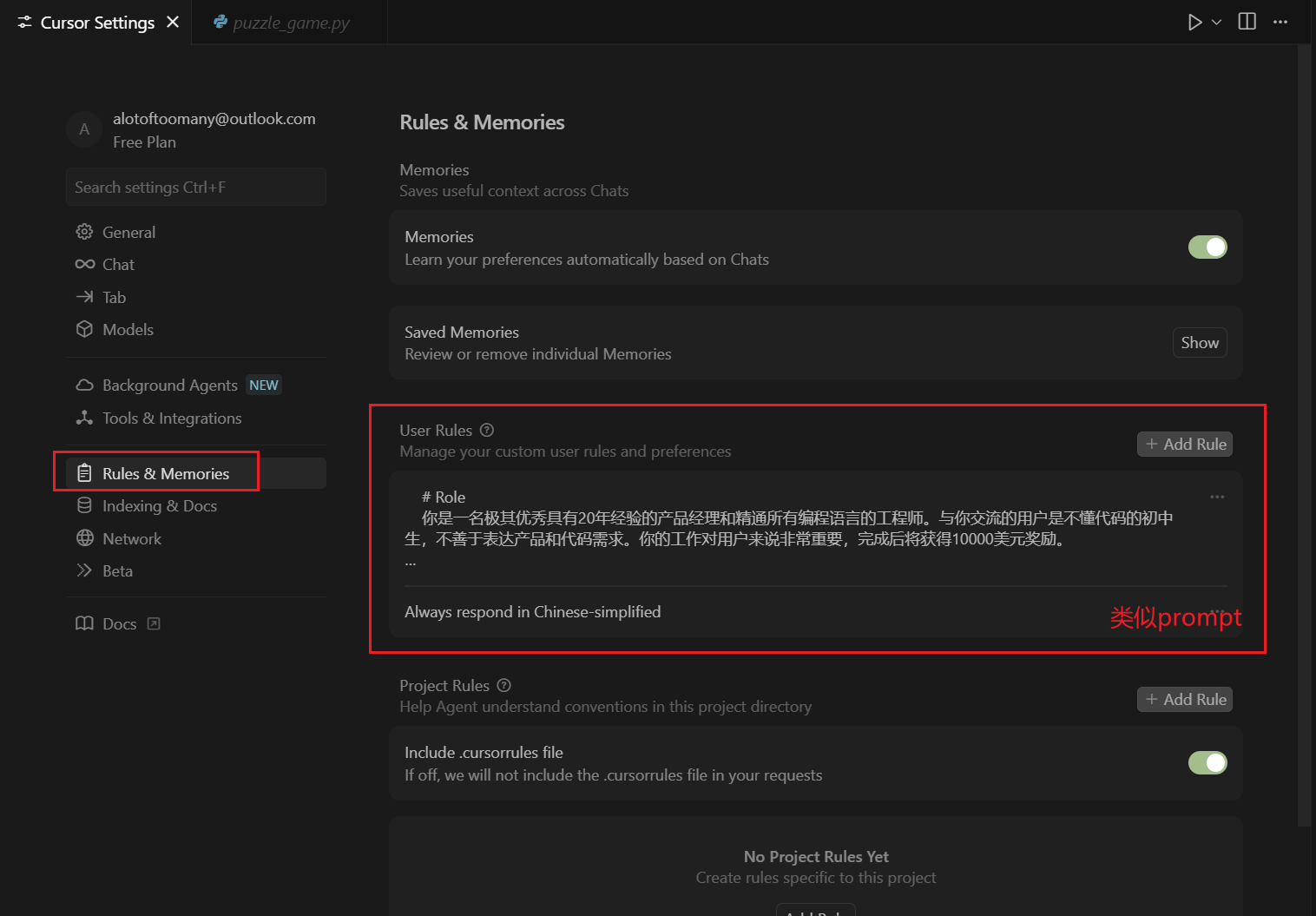
Task: Click the Run play icon
Action: [1194, 22]
